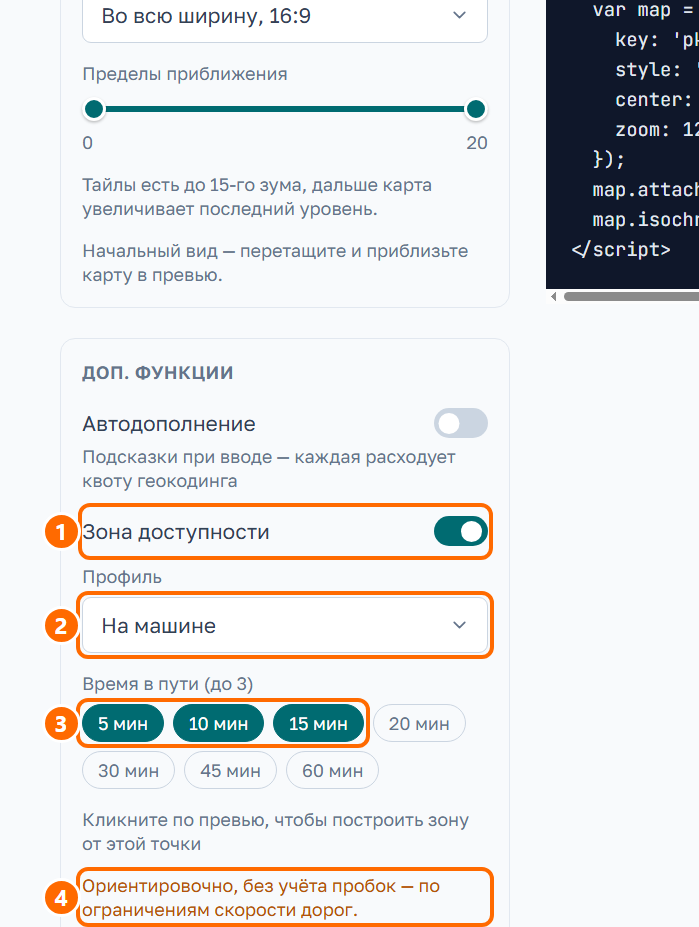
Task: Click the scrollbar's left arrow under the code
Action: tap(554, 296)
